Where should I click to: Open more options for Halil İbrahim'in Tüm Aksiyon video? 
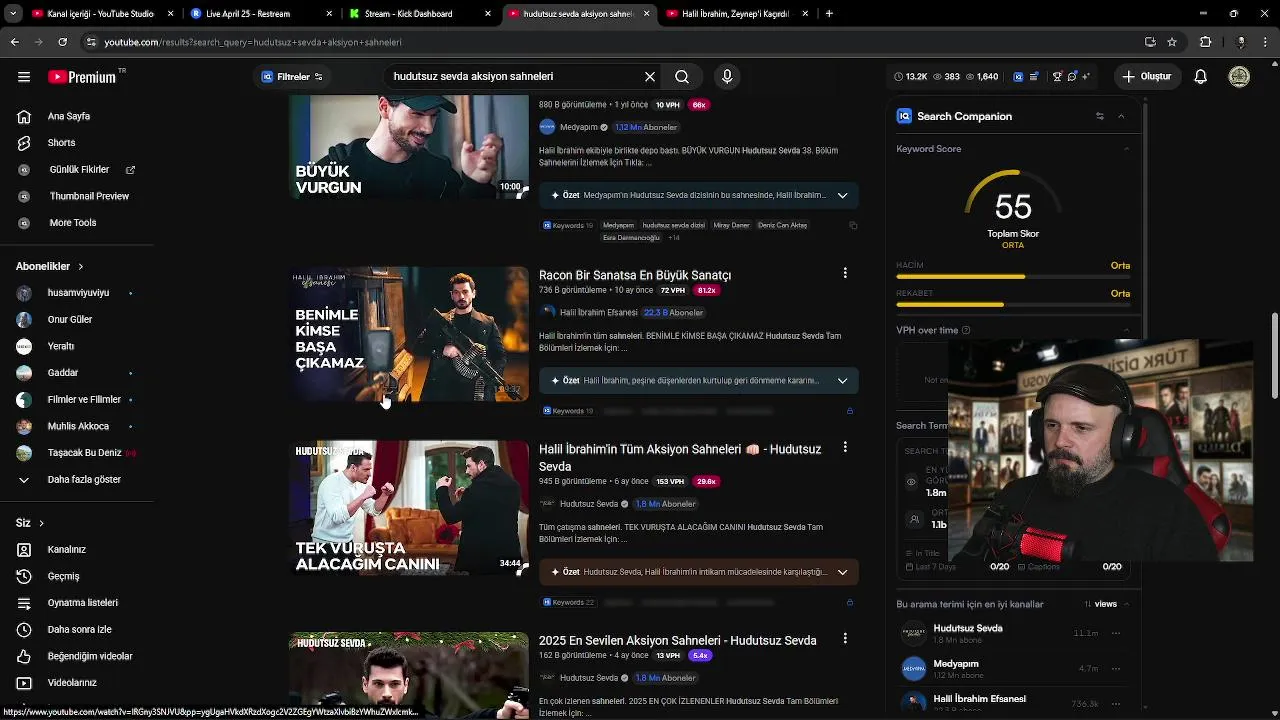(845, 447)
